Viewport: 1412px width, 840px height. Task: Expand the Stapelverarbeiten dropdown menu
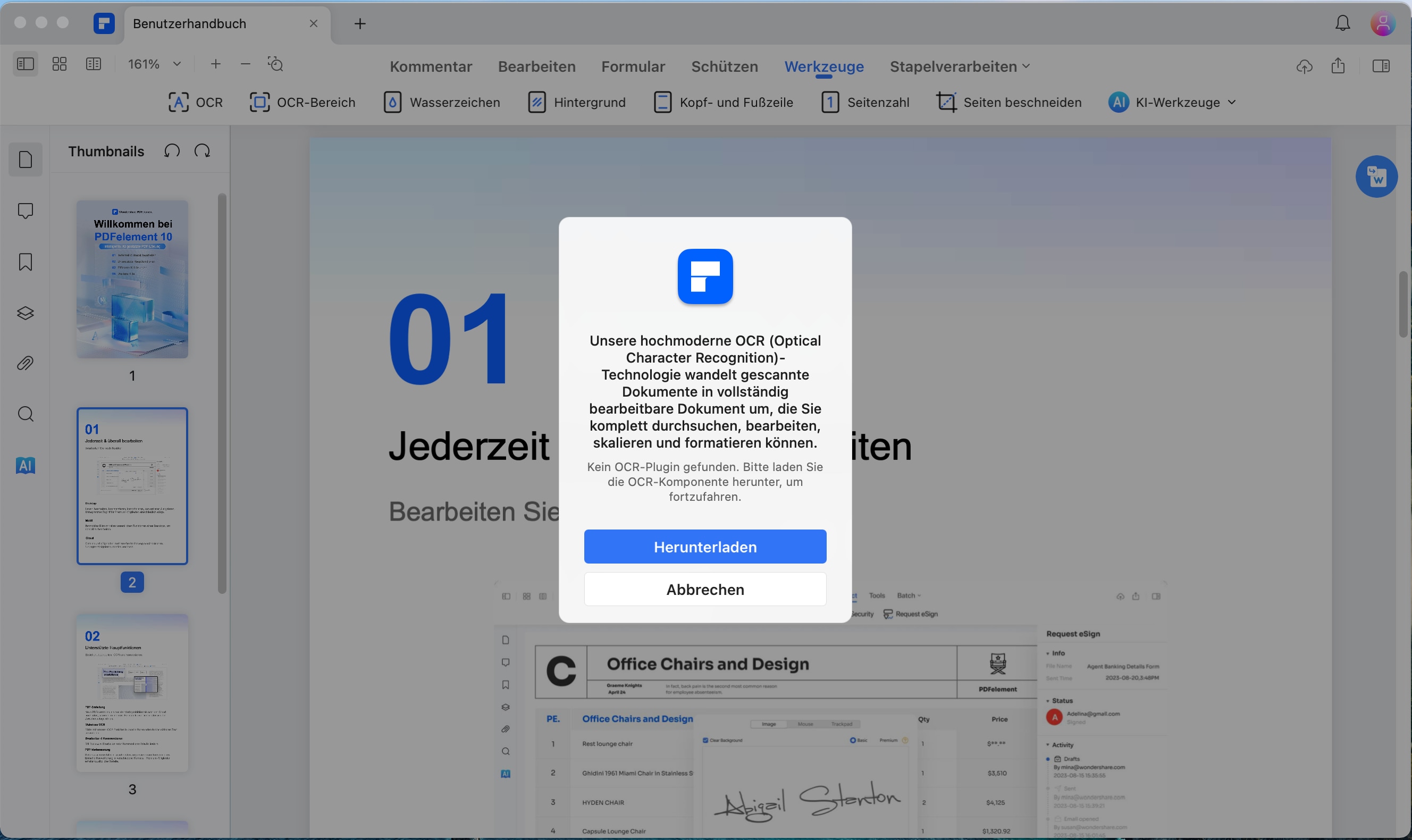[960, 66]
